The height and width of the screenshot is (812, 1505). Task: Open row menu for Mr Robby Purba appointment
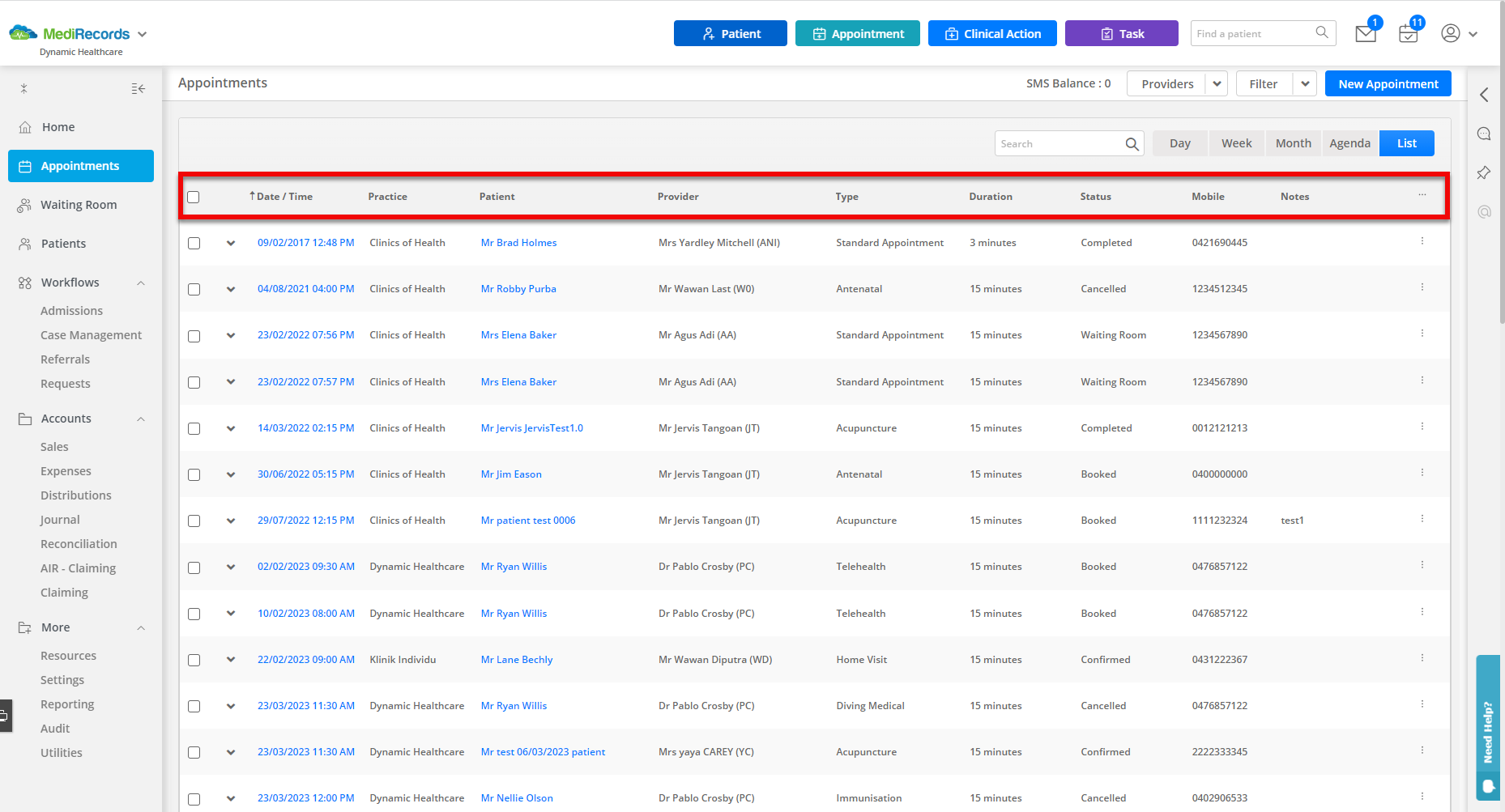click(x=1422, y=287)
